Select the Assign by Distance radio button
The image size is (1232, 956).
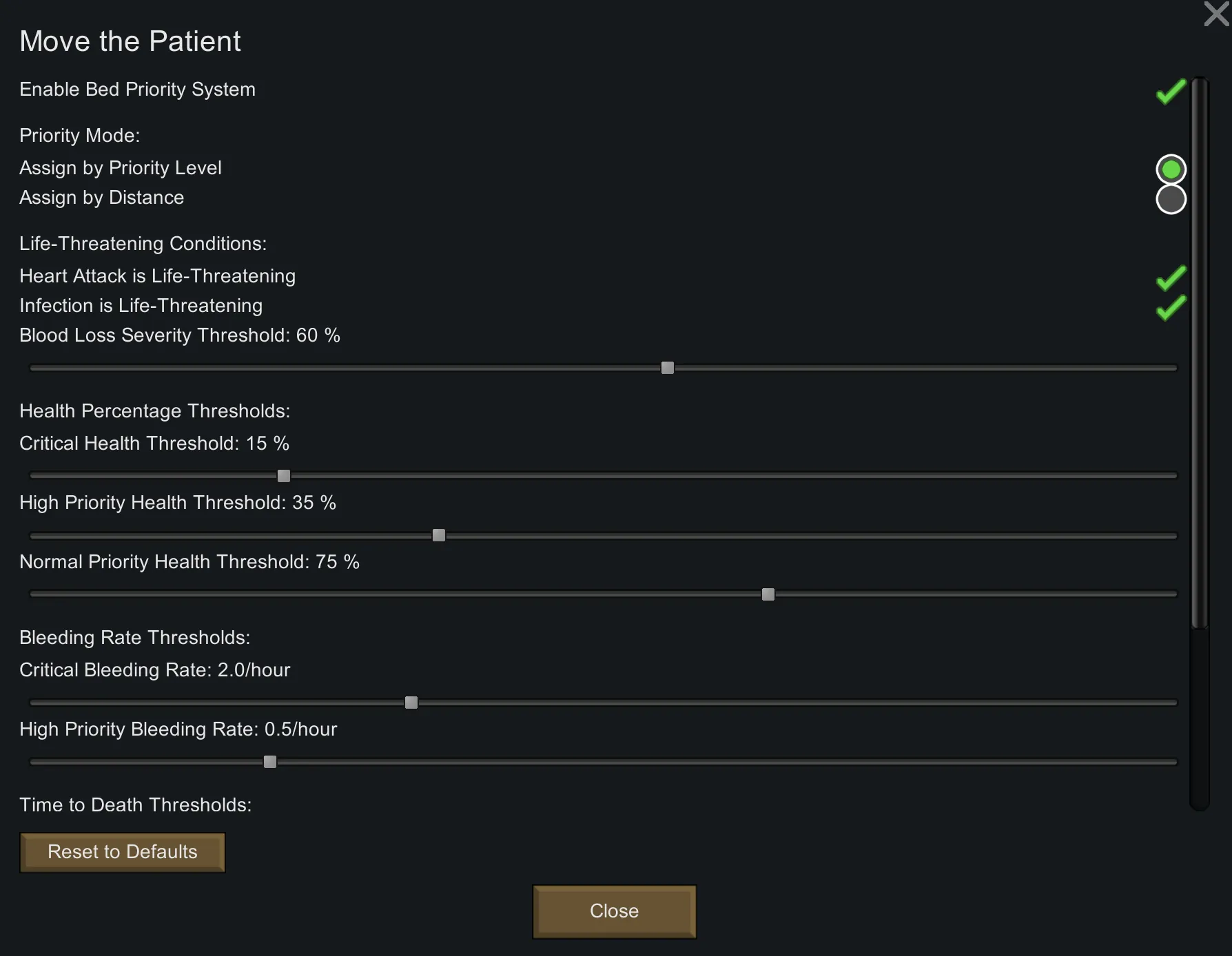1171,199
